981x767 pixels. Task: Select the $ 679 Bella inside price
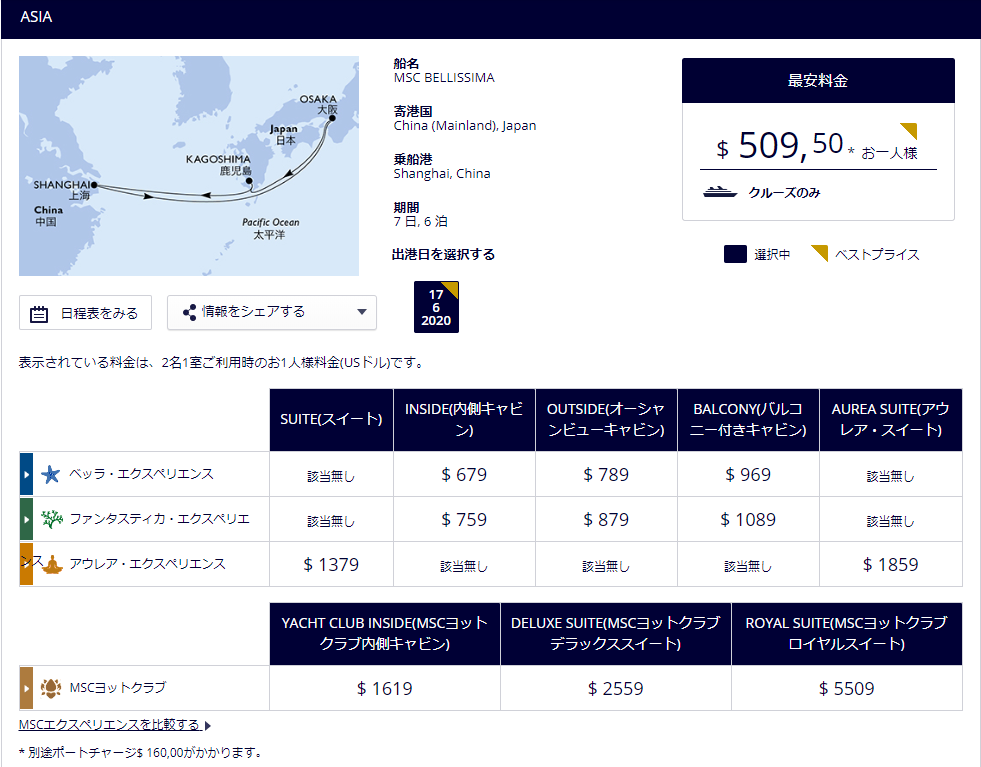click(x=464, y=475)
